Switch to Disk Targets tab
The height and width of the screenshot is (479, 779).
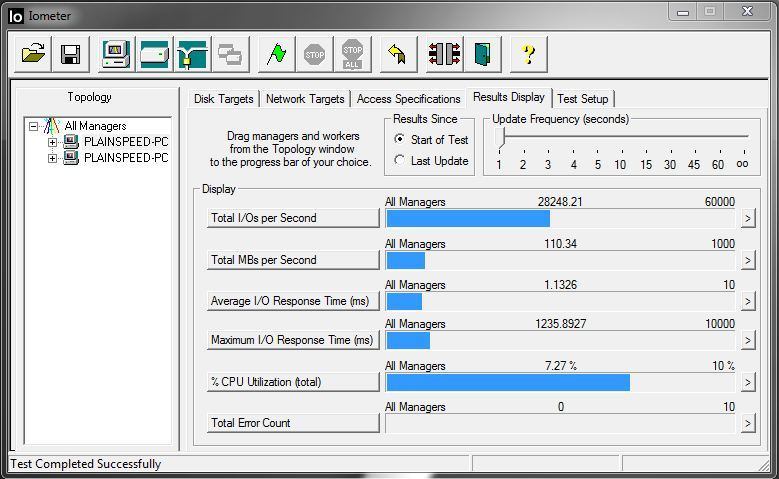[x=224, y=98]
